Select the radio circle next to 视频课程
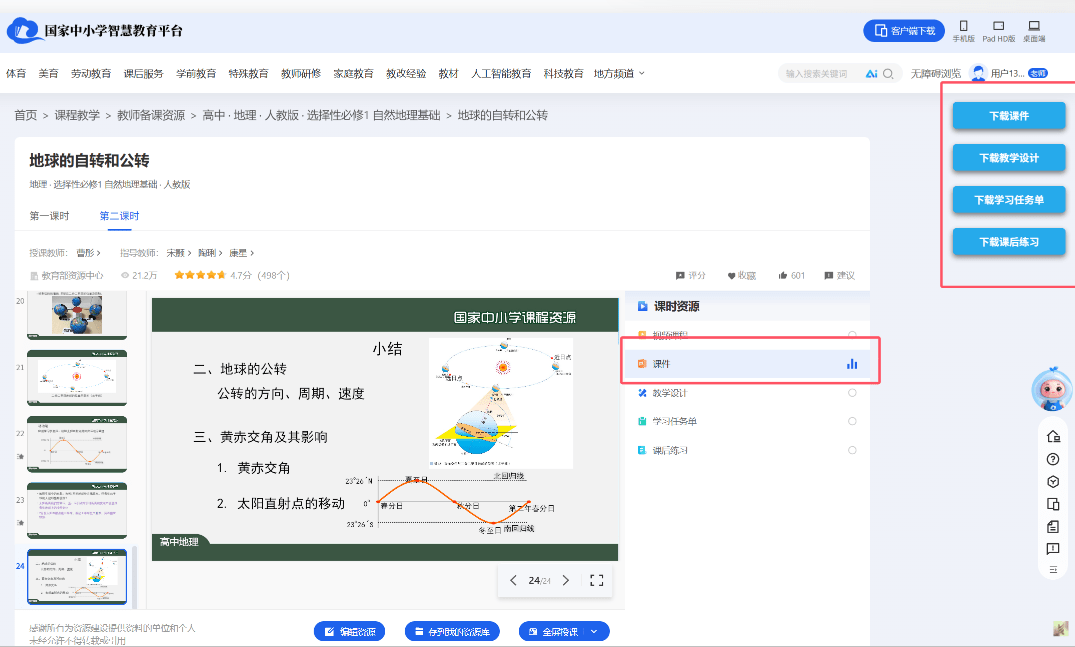Image resolution: width=1075 pixels, height=647 pixels. pyautogui.click(x=851, y=333)
